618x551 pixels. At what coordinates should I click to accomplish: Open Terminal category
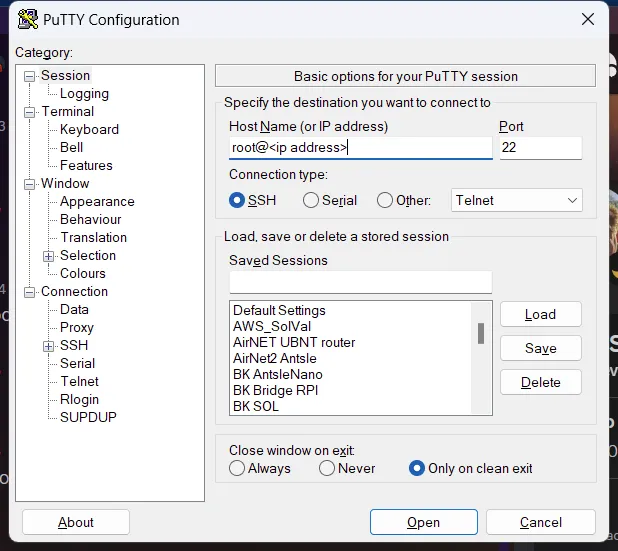(x=68, y=112)
